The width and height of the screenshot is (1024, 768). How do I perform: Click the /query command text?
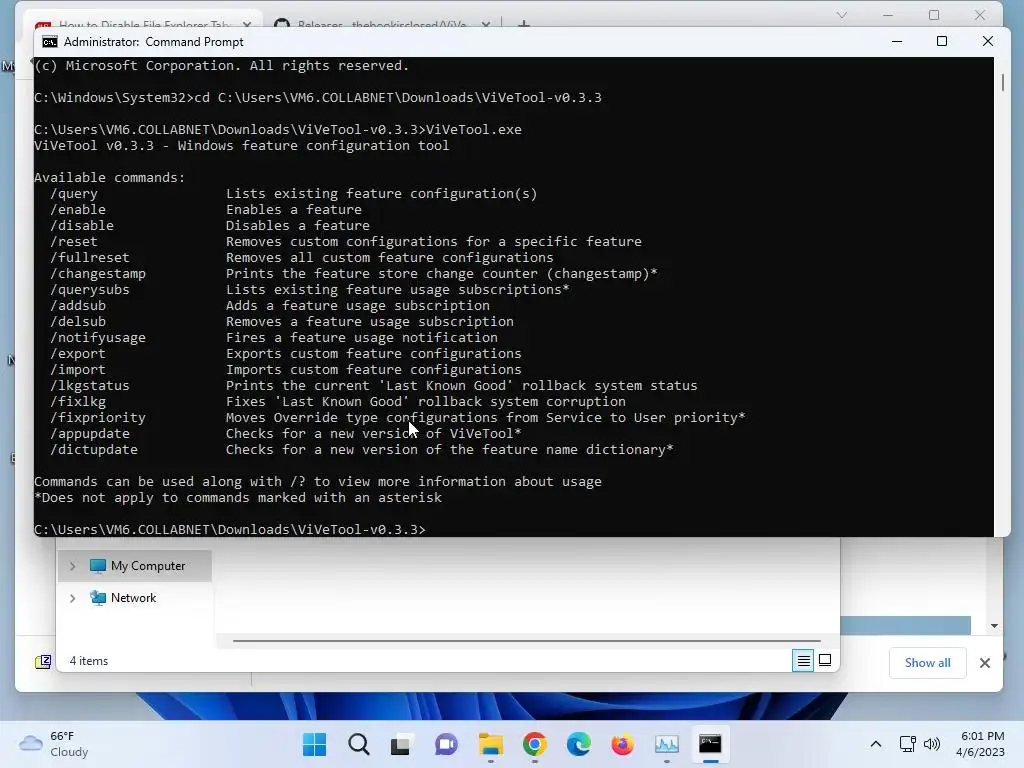pyautogui.click(x=74, y=194)
